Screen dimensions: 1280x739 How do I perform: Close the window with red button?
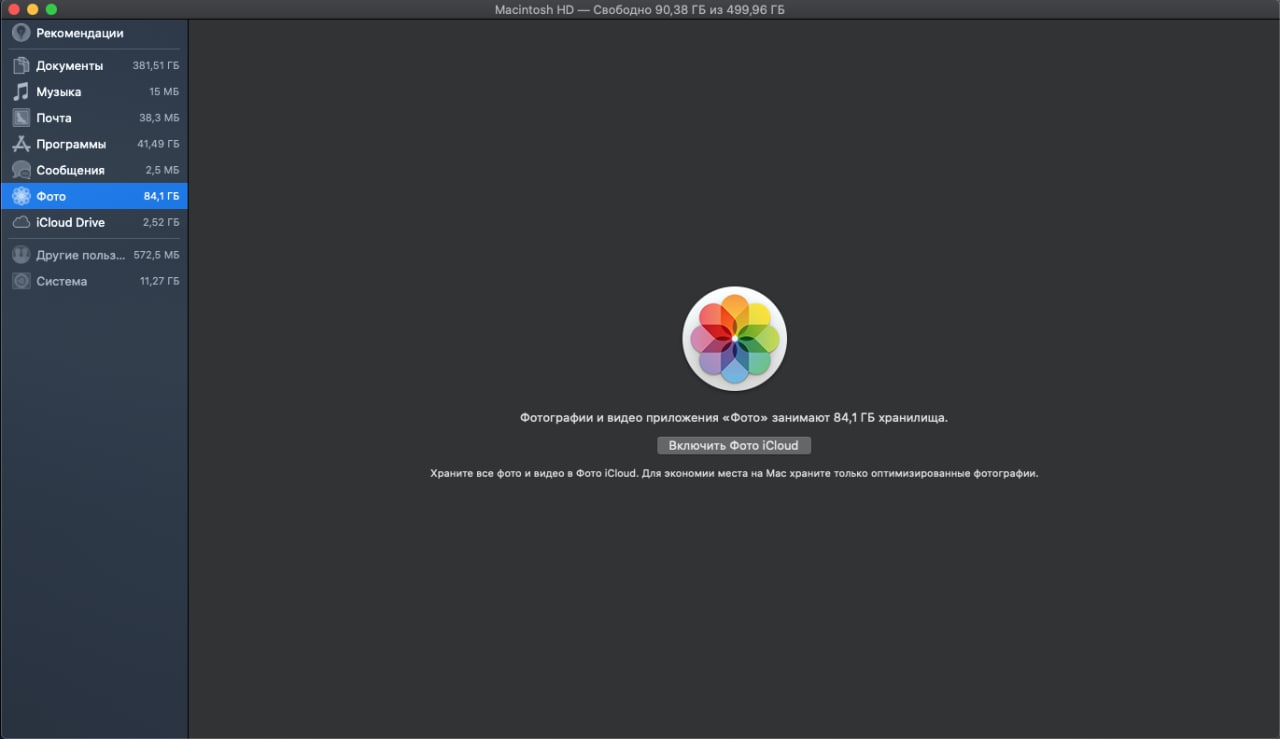pos(13,9)
